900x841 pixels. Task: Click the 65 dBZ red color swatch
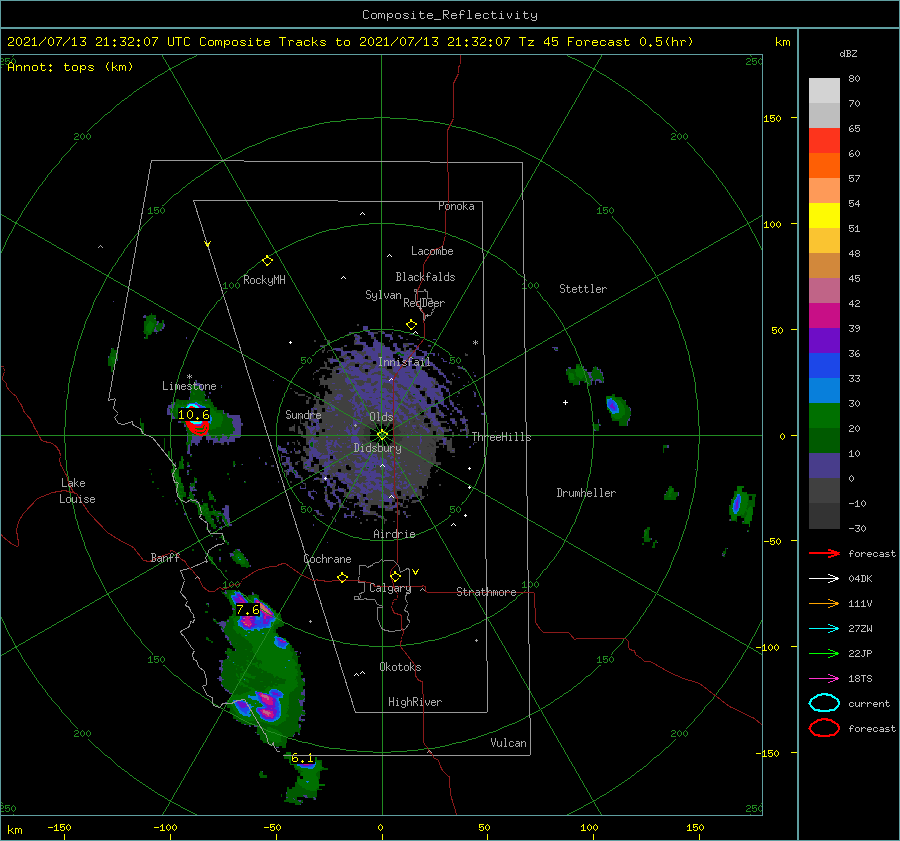(x=824, y=141)
